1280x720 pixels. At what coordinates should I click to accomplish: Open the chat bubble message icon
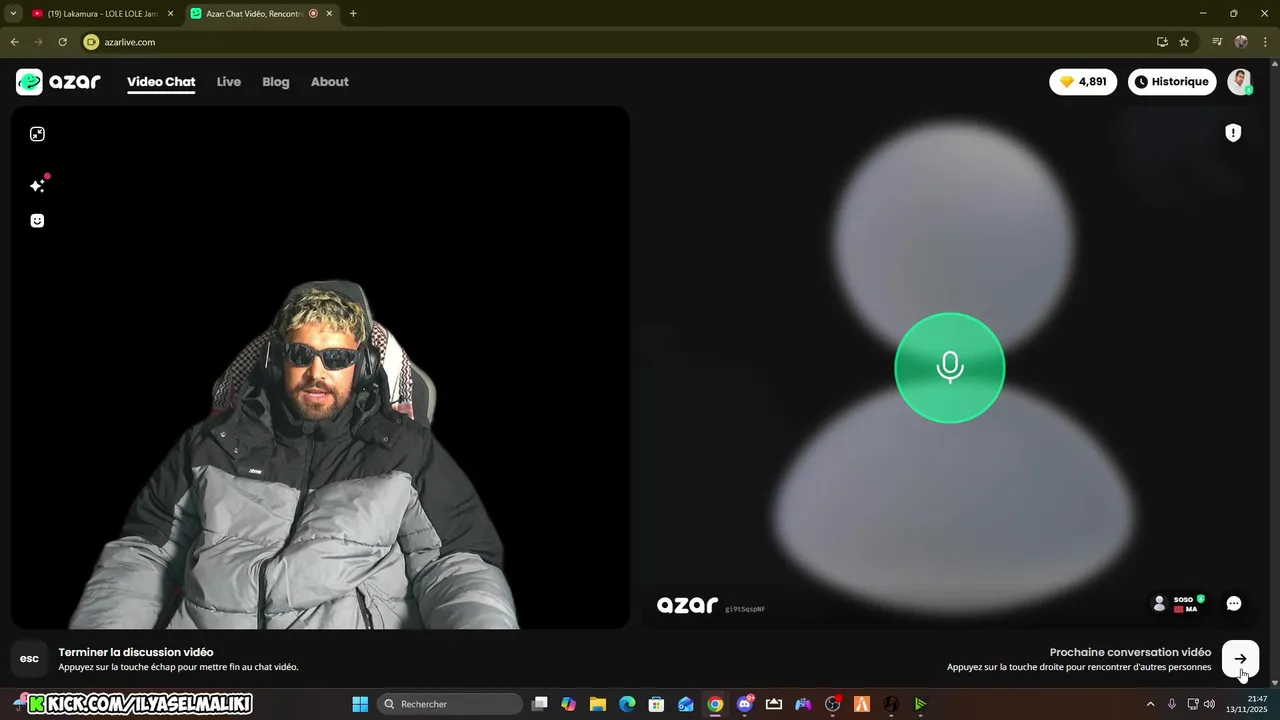click(x=1234, y=604)
